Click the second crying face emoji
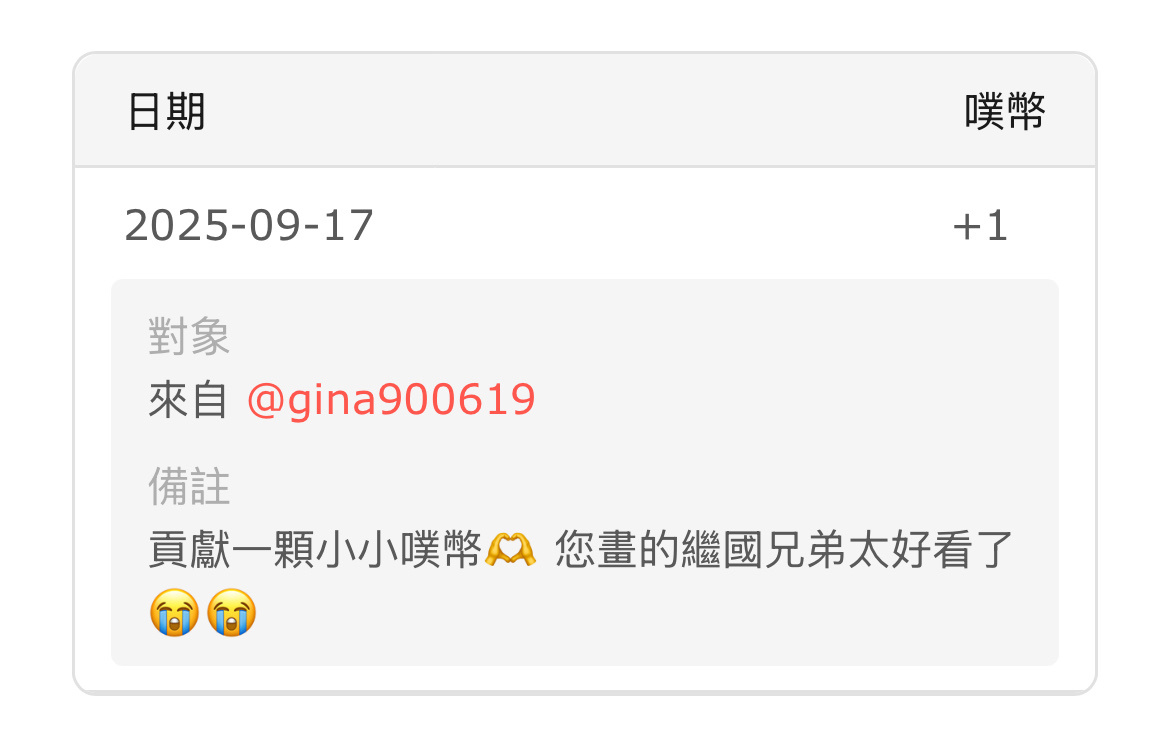This screenshot has height=736, width=1170. pyautogui.click(x=231, y=612)
